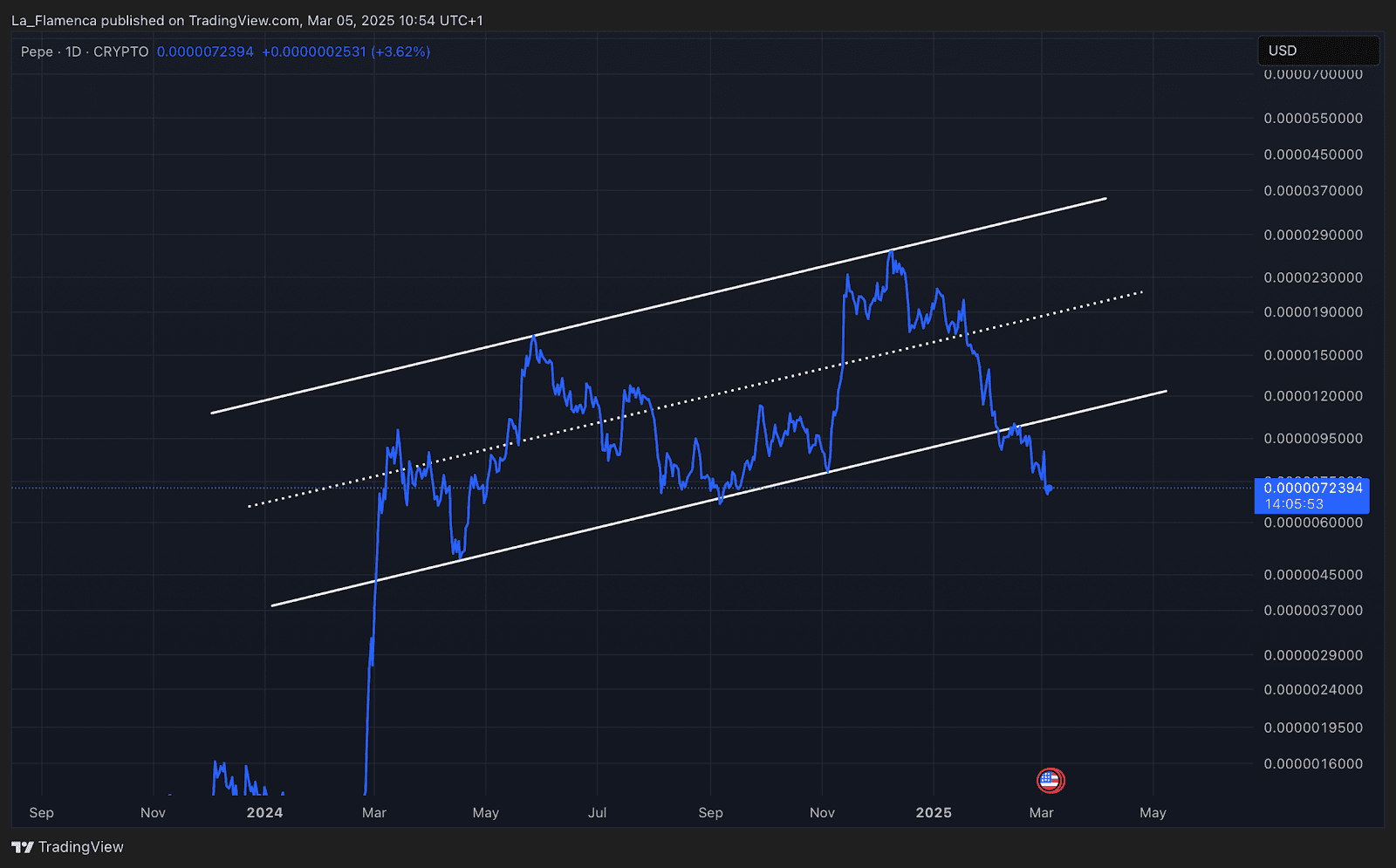Click price level 0.0000019500
Viewport: 1396px width, 868px height.
point(1313,728)
